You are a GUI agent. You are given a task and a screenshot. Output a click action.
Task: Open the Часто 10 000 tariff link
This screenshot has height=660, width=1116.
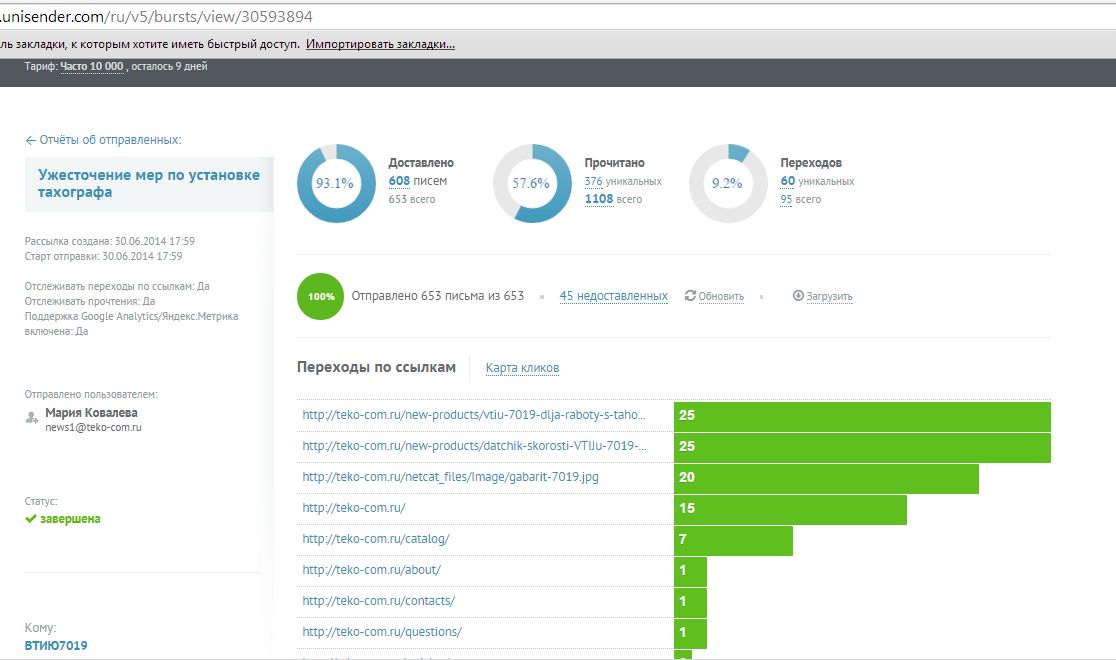(92, 66)
